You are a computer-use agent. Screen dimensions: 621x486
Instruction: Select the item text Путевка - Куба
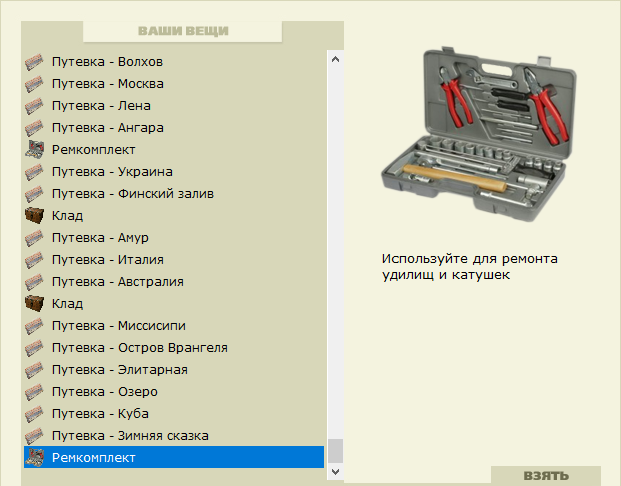[100, 414]
